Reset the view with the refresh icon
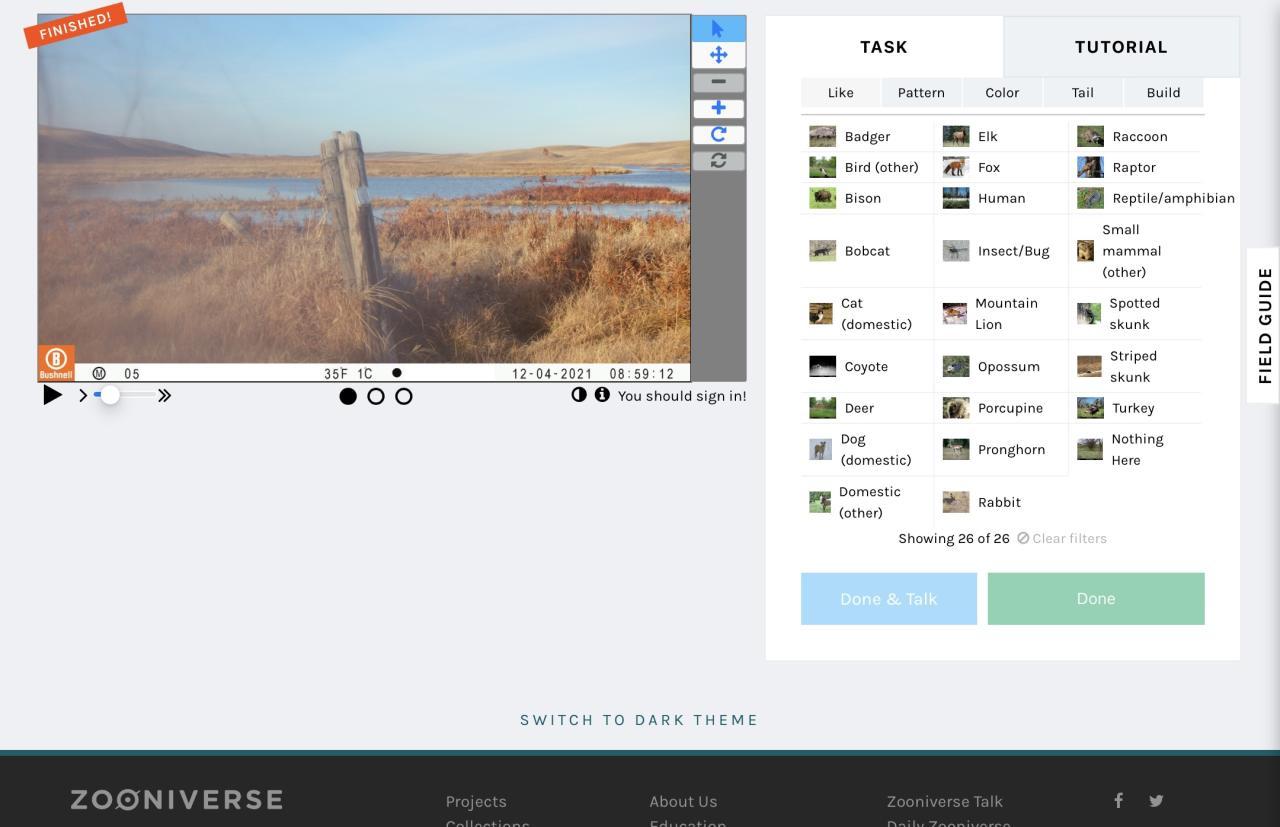Viewport: 1280px width, 827px height. (718, 160)
